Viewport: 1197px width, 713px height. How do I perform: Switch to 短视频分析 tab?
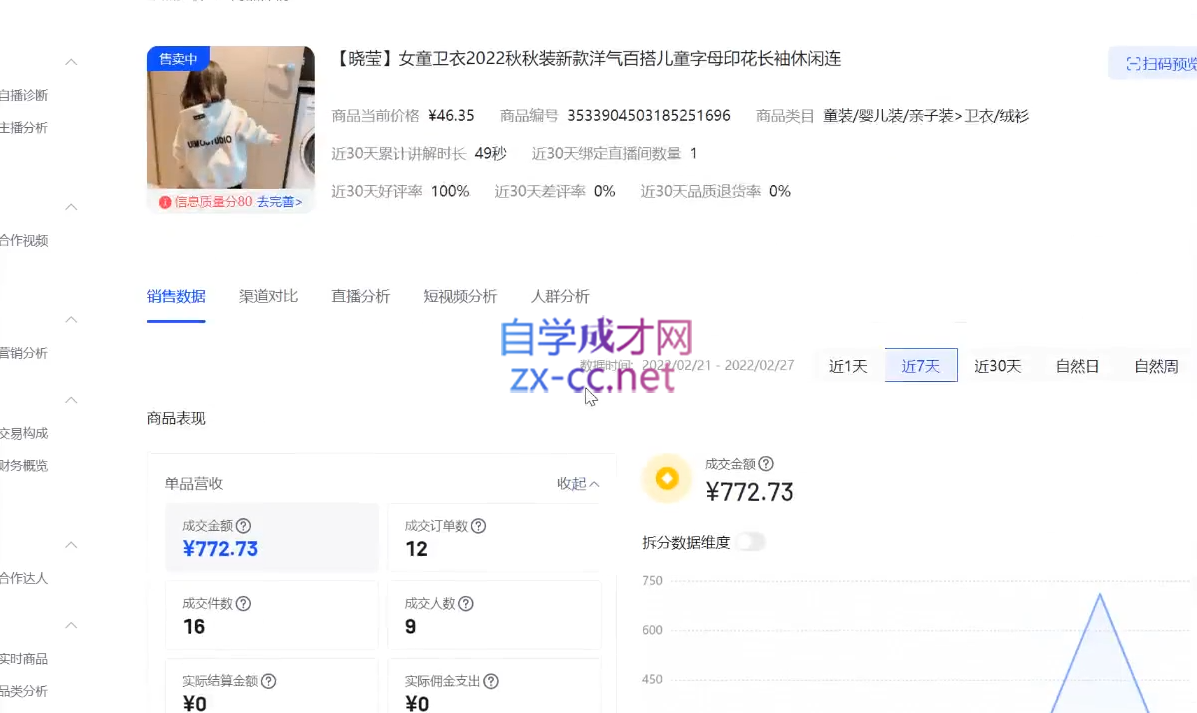point(460,296)
